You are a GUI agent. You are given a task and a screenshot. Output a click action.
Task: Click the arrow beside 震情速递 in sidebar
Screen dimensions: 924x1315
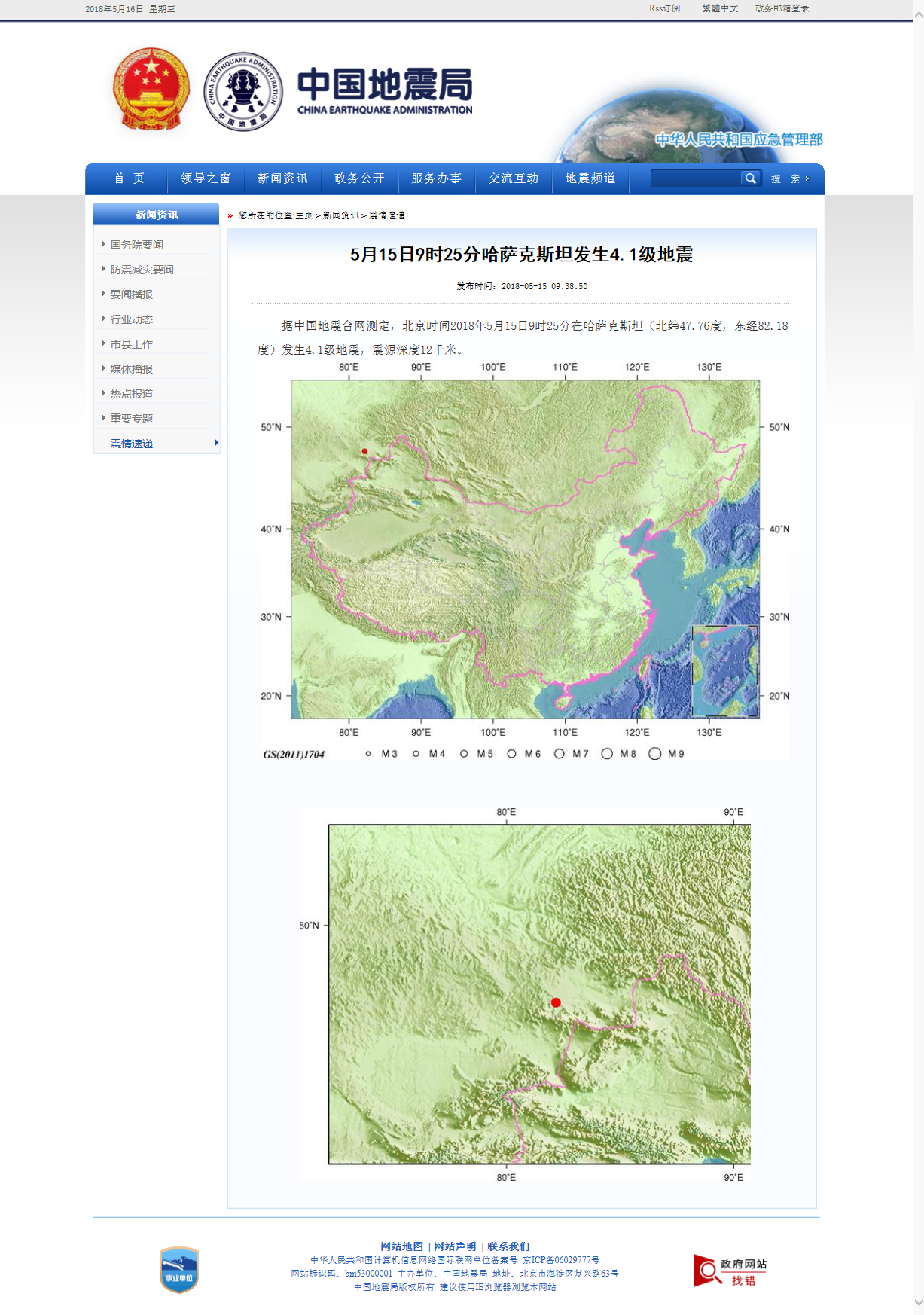click(216, 443)
